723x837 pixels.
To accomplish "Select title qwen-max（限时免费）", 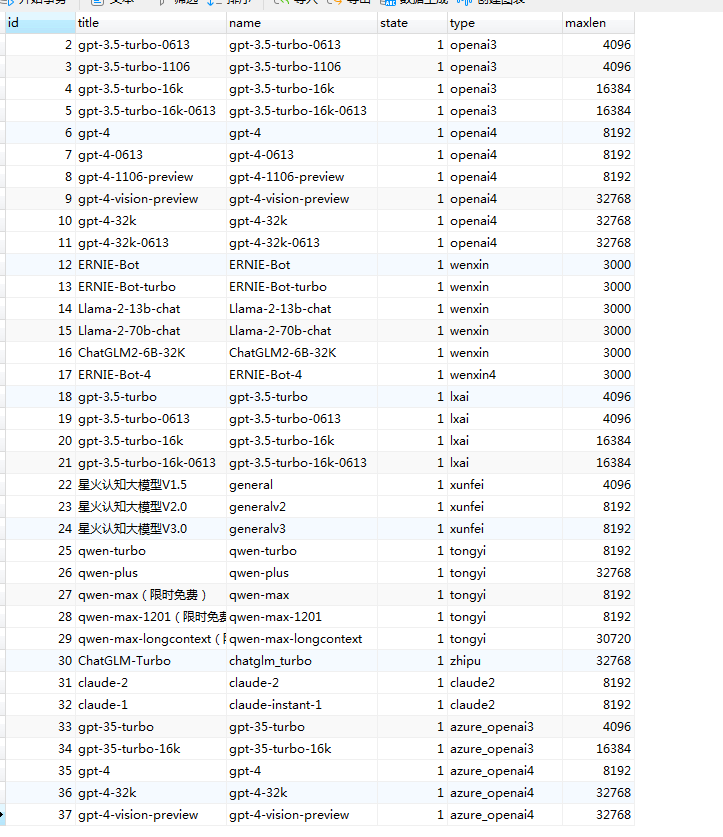I will 151,595.
